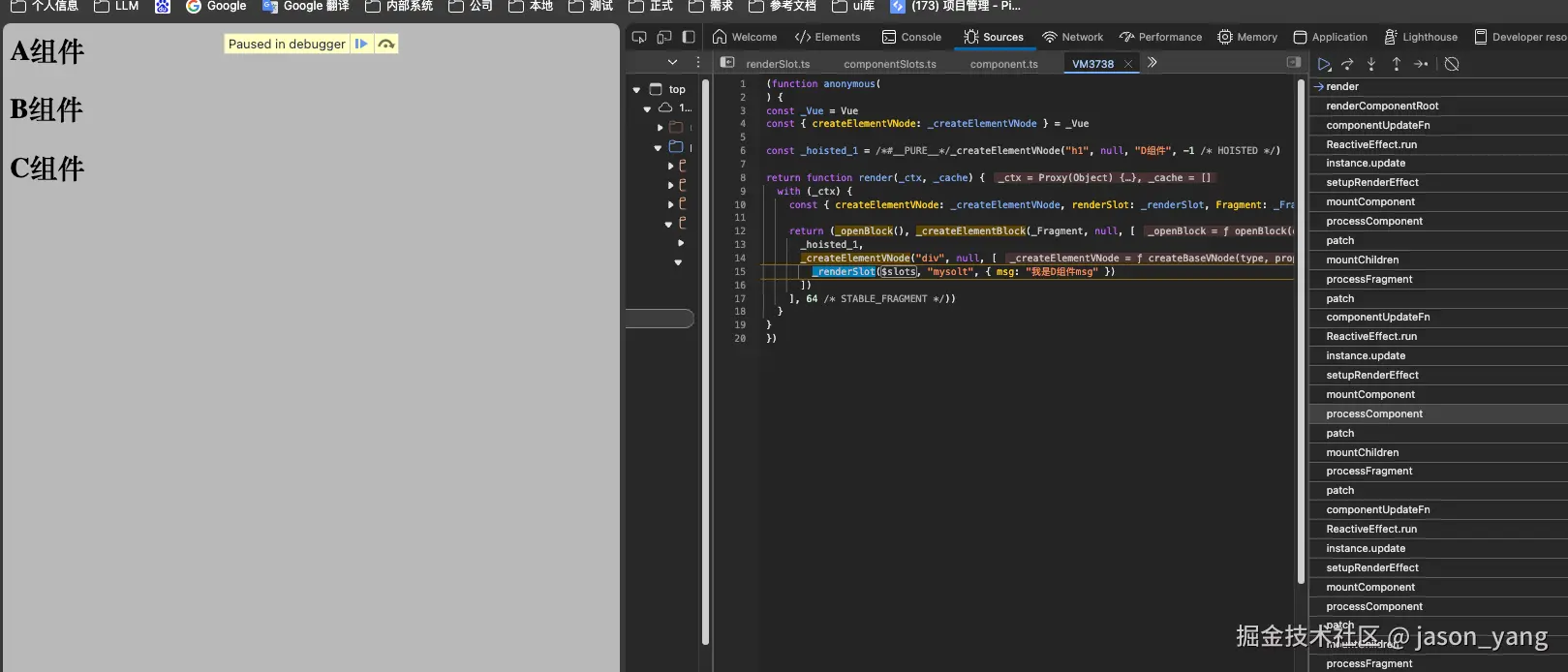Click the Step debugger arrow icon
The image size is (1568, 672).
click(1421, 64)
